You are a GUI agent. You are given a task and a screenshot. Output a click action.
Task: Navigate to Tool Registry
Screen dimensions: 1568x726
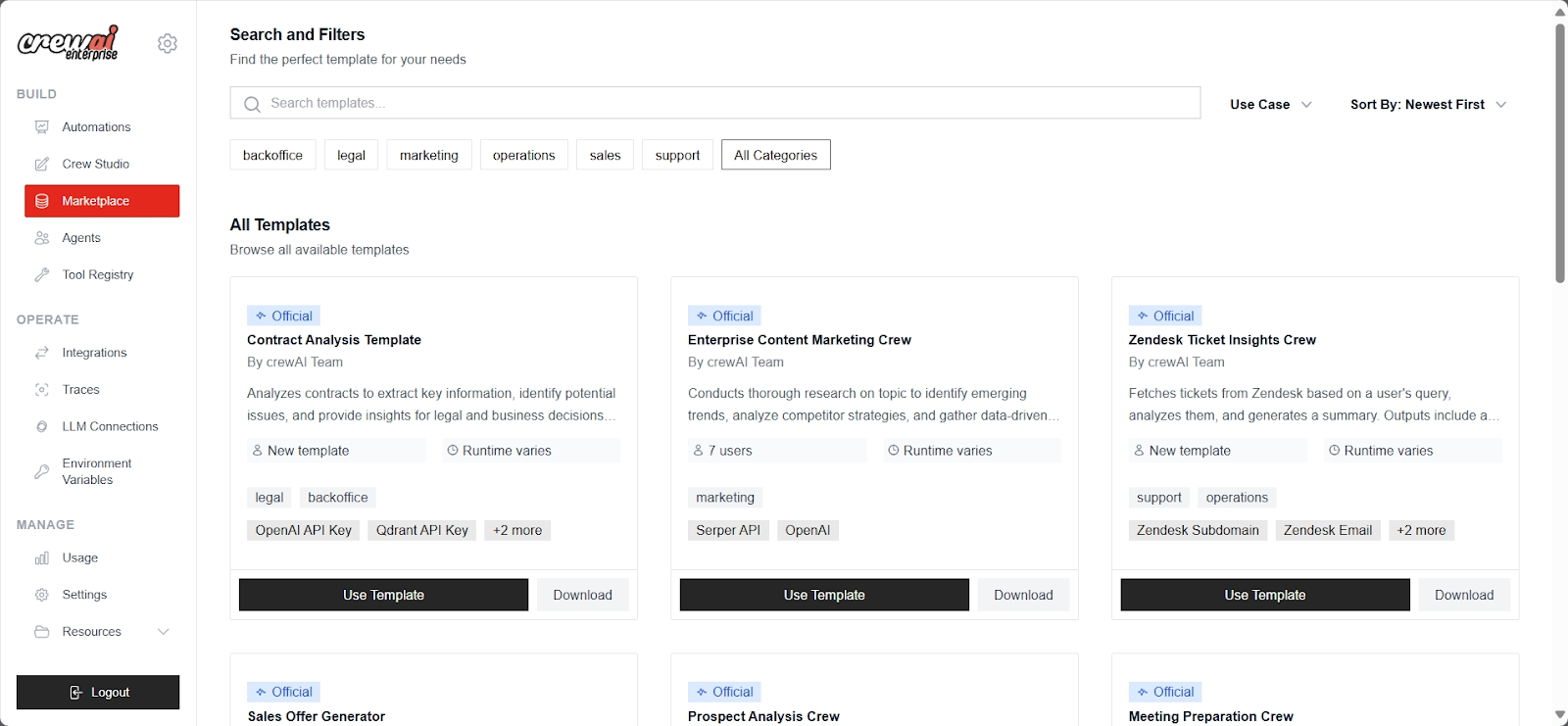(x=102, y=275)
